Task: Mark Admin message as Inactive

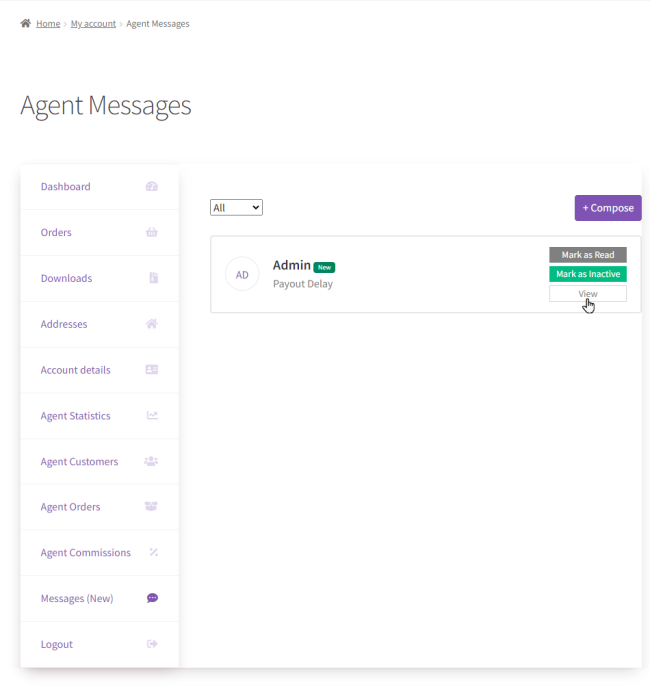Action: click(x=588, y=274)
